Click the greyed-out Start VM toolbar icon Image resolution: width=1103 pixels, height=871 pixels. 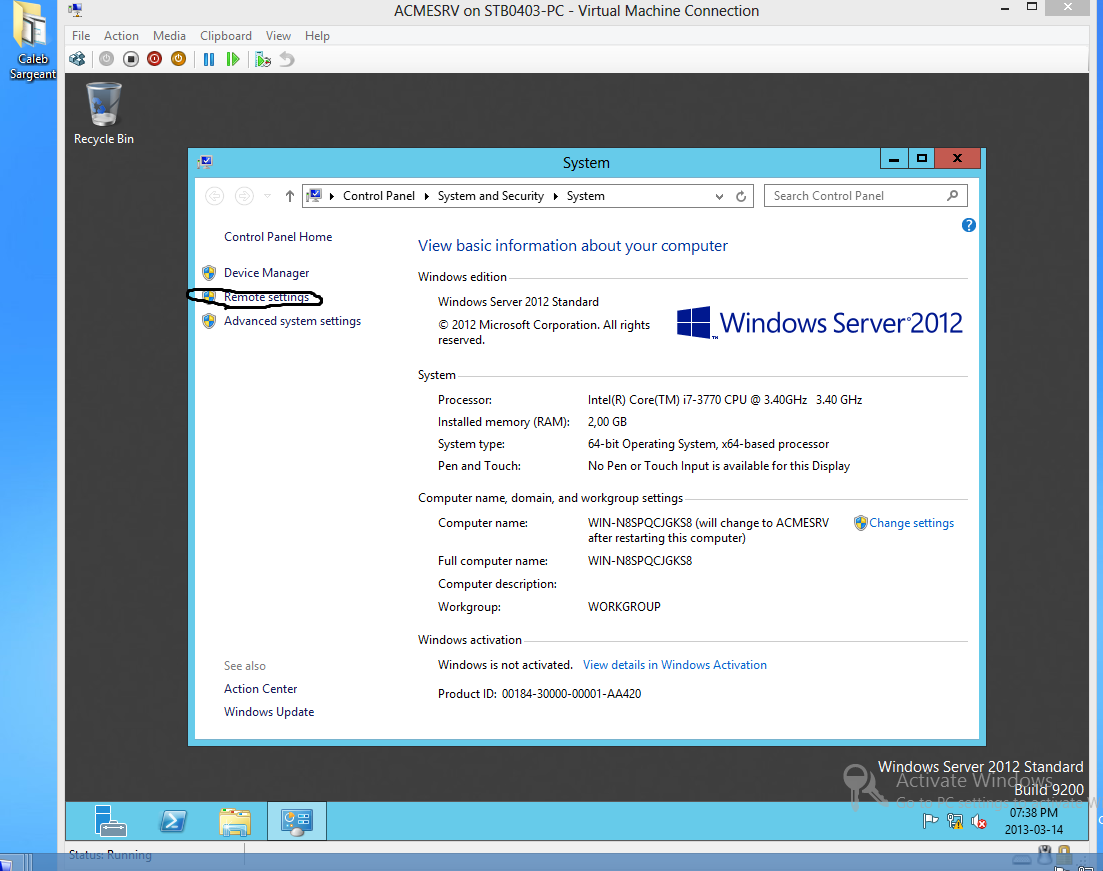106,59
